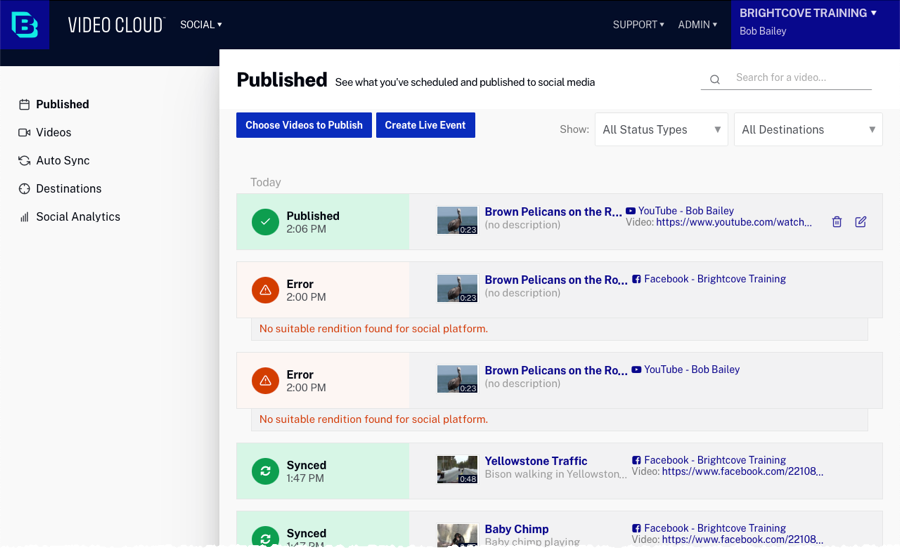Open the Admin menu
This screenshot has height=548, width=900.
pos(697,25)
